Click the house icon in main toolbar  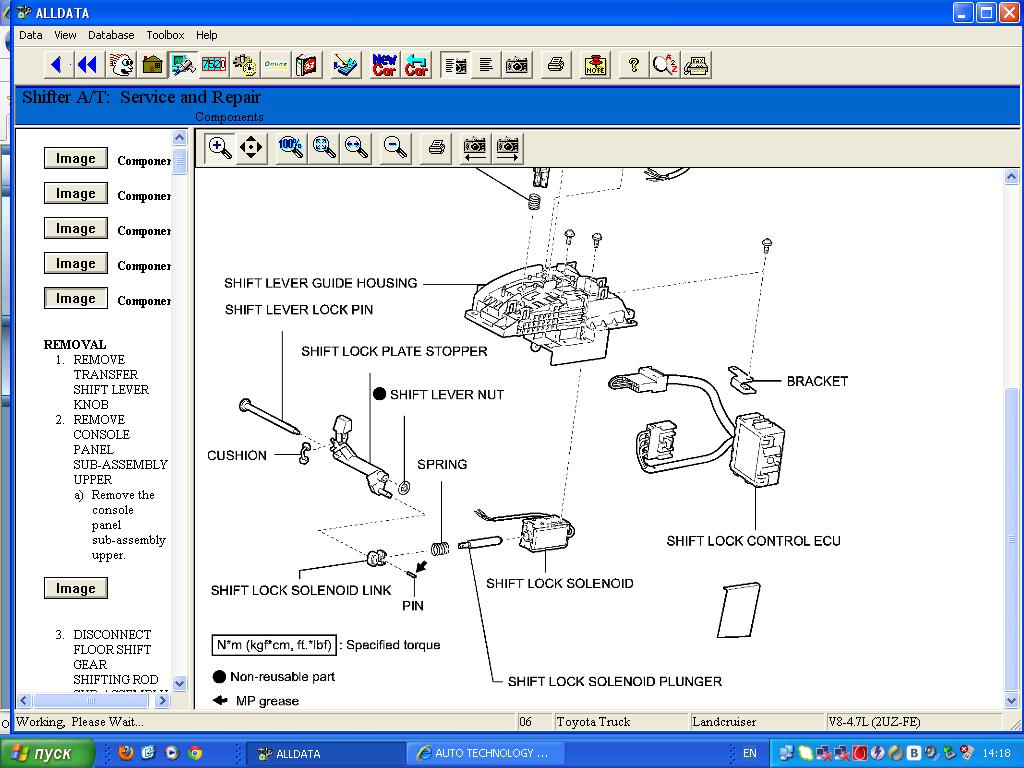pyautogui.click(x=152, y=65)
